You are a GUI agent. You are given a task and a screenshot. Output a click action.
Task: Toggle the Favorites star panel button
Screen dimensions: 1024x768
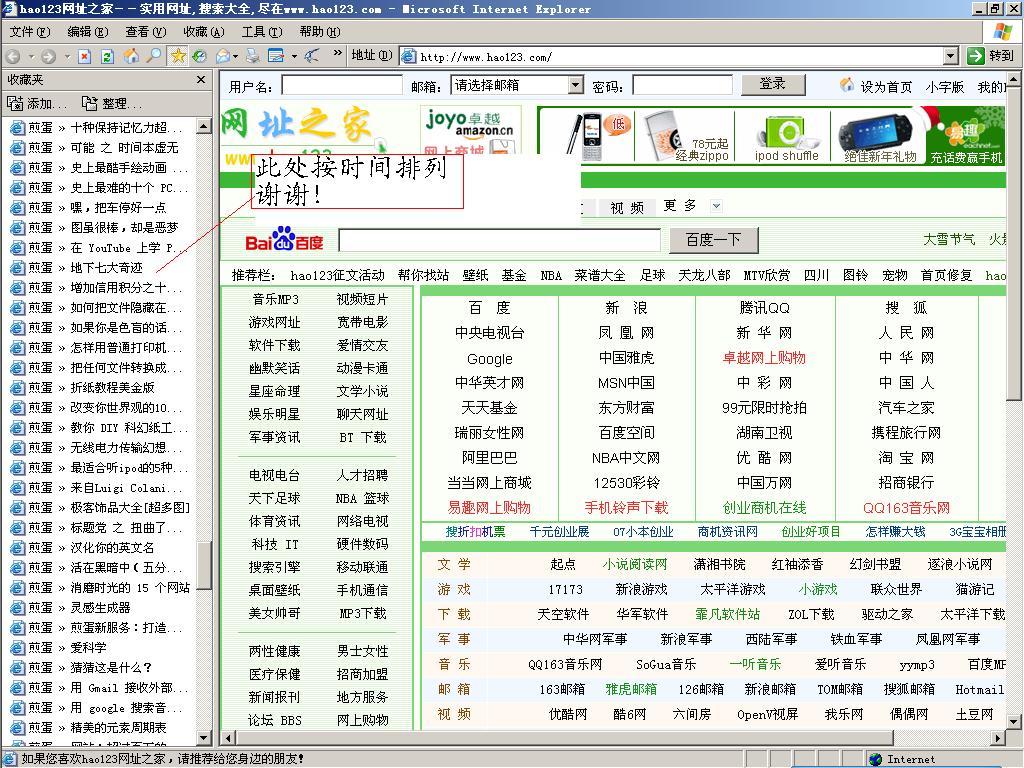point(178,56)
